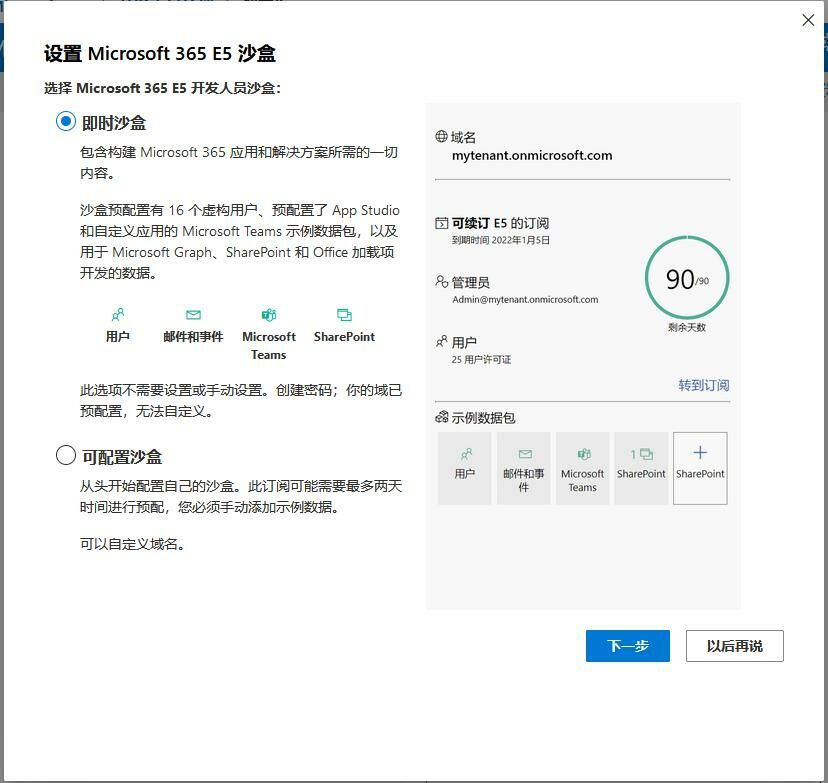Click the globe icon beside 域名

click(x=441, y=137)
